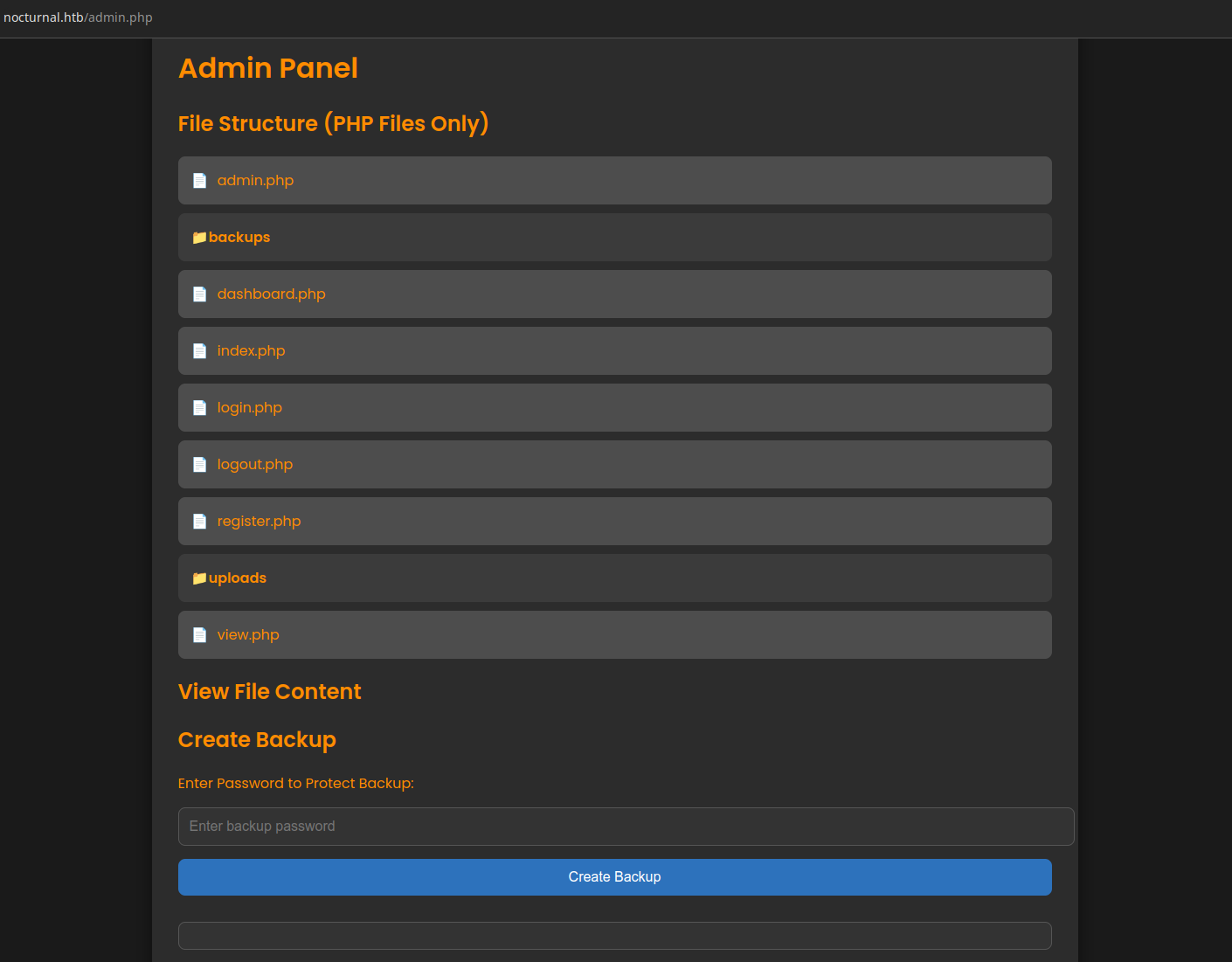This screenshot has width=1232, height=962.
Task: Click the file icon beside admin.php
Action: 199,181
